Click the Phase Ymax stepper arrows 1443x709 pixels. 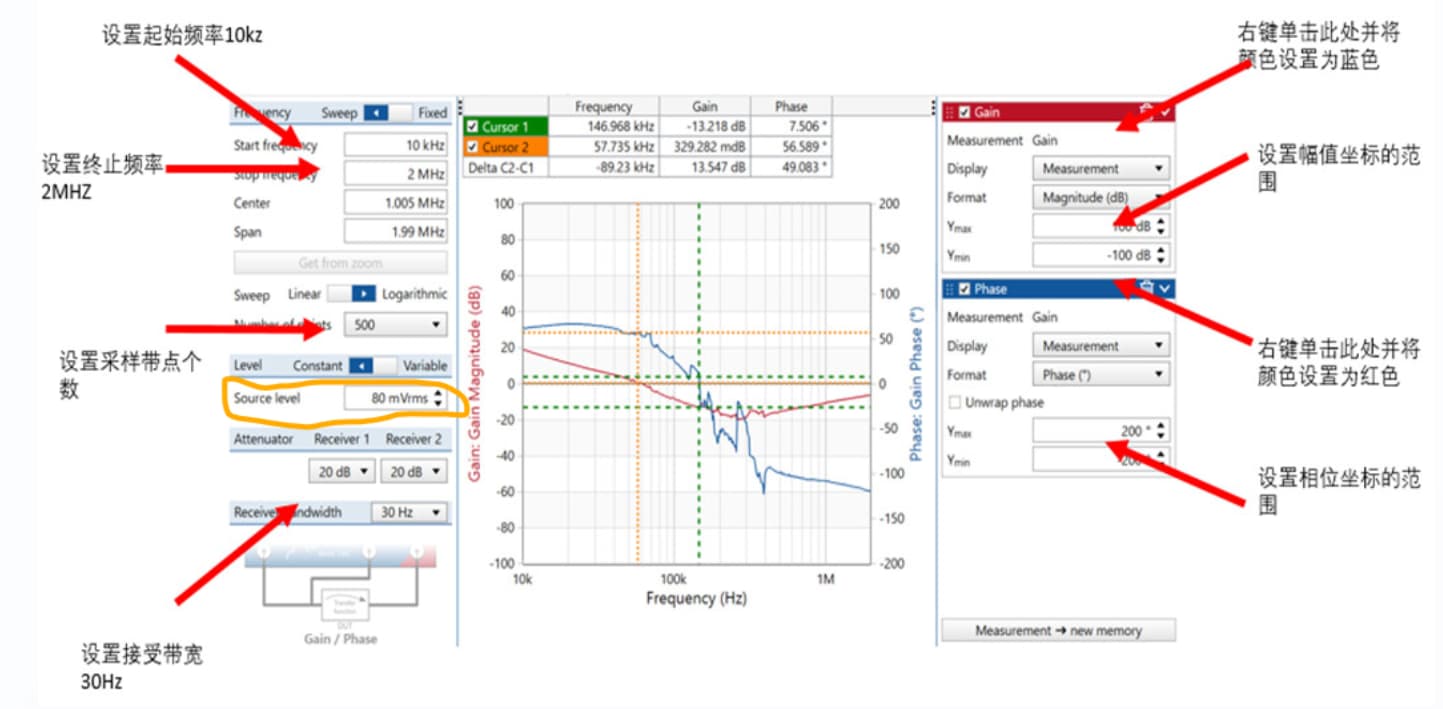click(x=1160, y=431)
